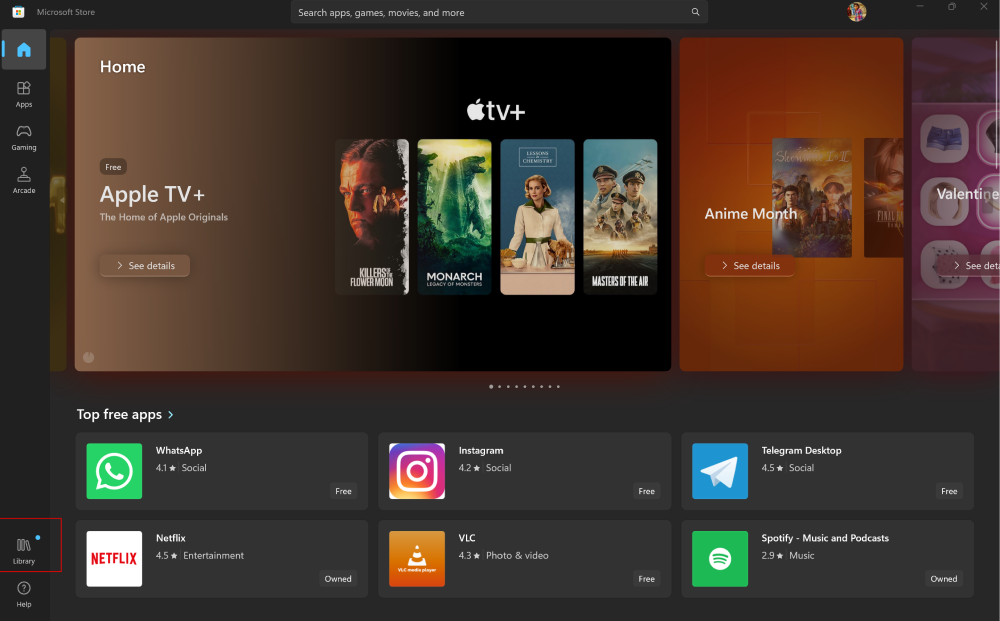The width and height of the screenshot is (1000, 621).
Task: Open the Home page in the sidebar
Action: pyautogui.click(x=24, y=49)
